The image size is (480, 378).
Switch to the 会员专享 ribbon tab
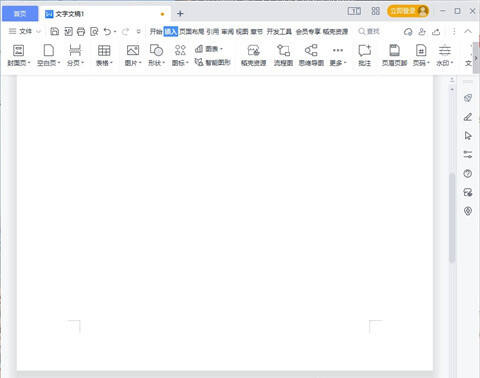coord(308,32)
